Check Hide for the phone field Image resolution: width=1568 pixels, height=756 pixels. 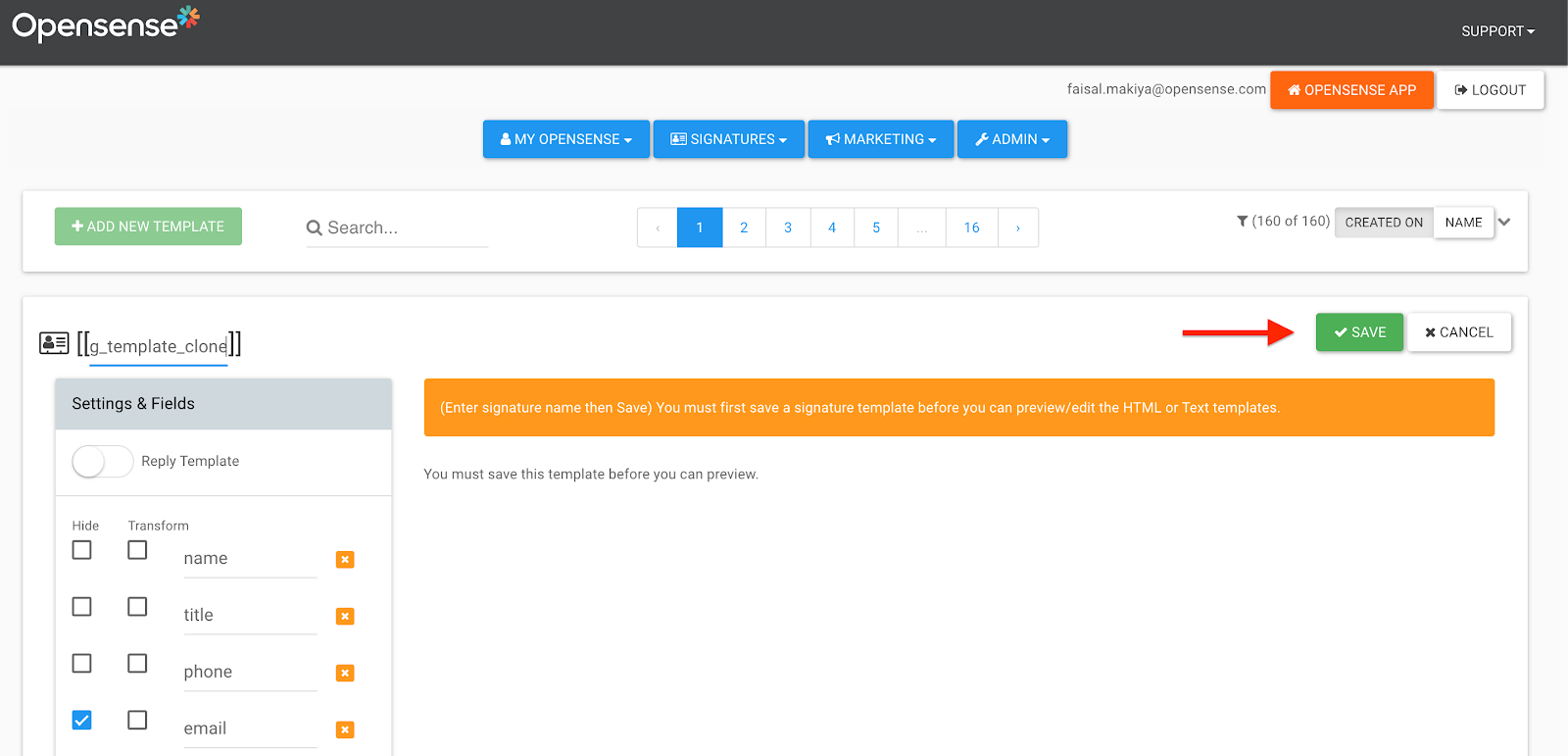pyautogui.click(x=82, y=664)
